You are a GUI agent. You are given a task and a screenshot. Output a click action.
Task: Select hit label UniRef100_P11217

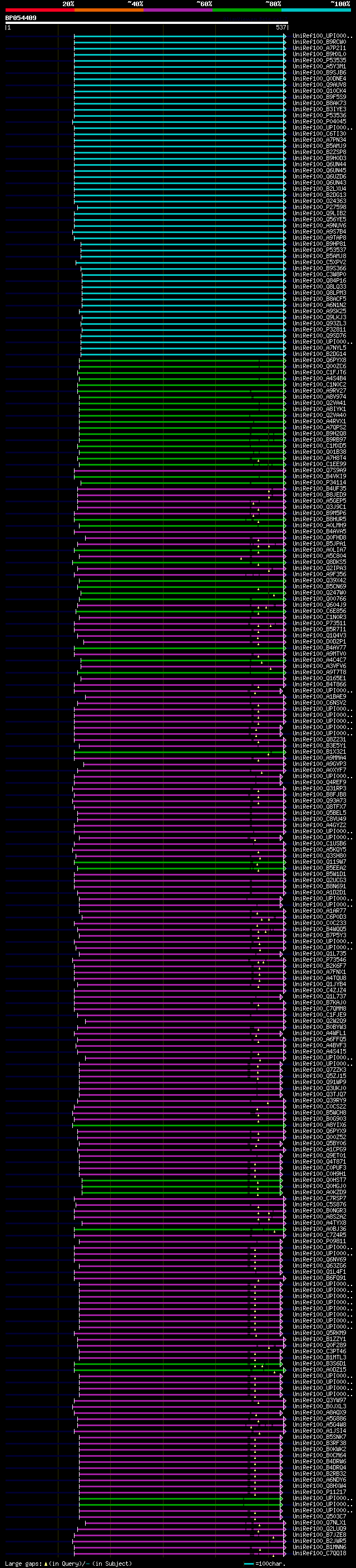pyautogui.click(x=319, y=1492)
